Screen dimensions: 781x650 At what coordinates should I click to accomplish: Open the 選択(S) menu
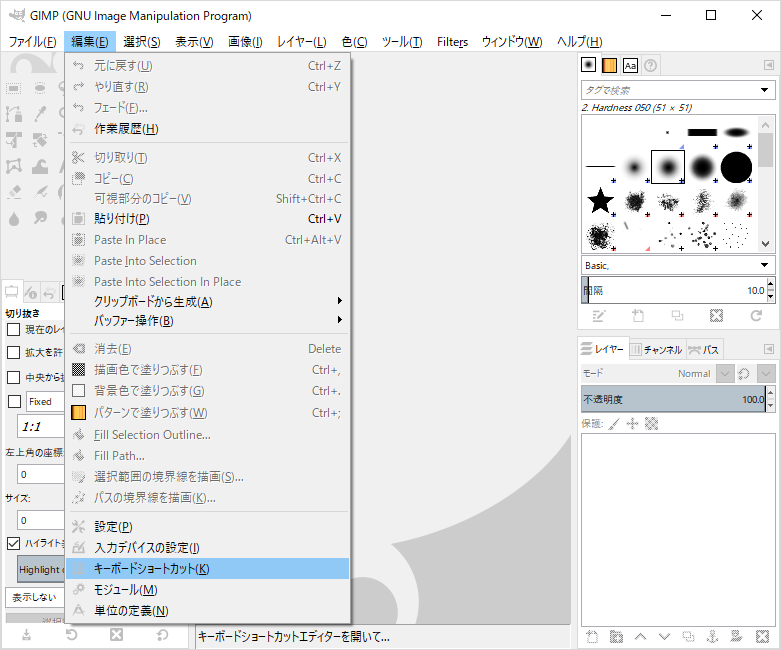point(142,42)
